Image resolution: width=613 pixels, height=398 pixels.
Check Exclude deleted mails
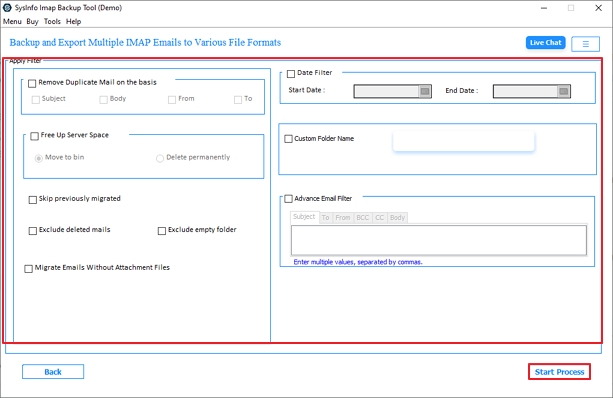[33, 231]
